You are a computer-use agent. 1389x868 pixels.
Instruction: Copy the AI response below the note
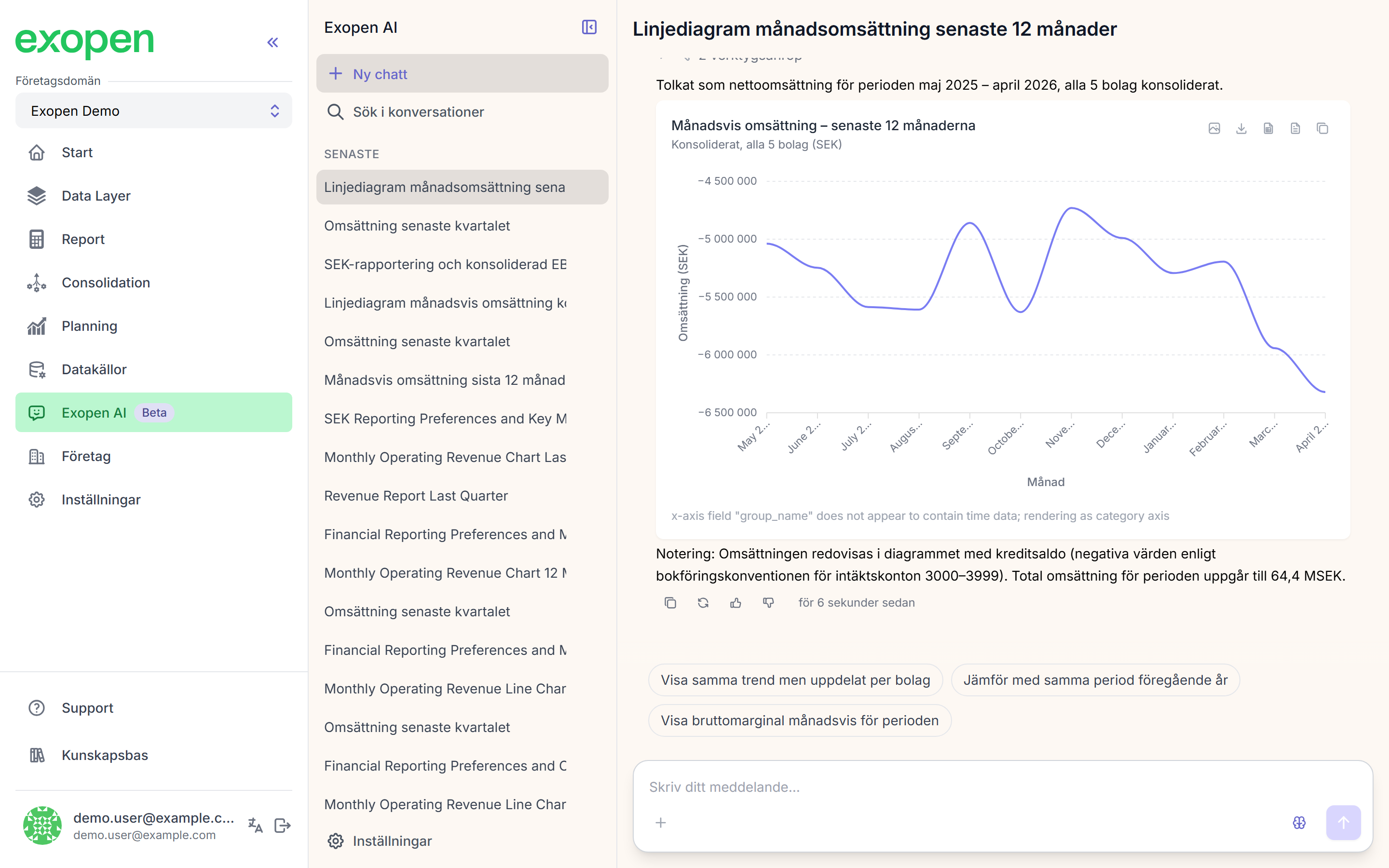click(x=670, y=602)
